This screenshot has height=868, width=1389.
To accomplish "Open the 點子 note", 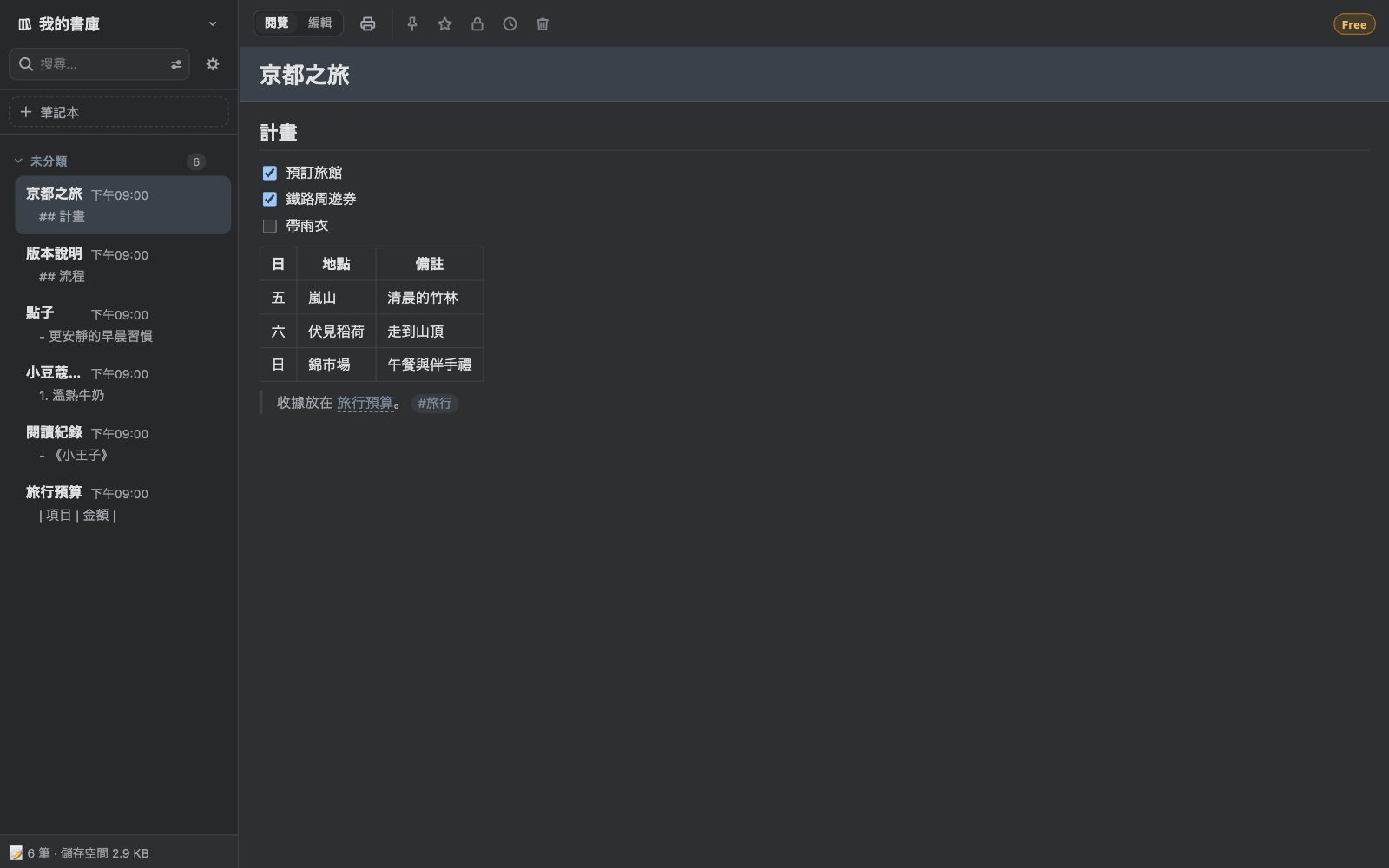I will pos(123,325).
